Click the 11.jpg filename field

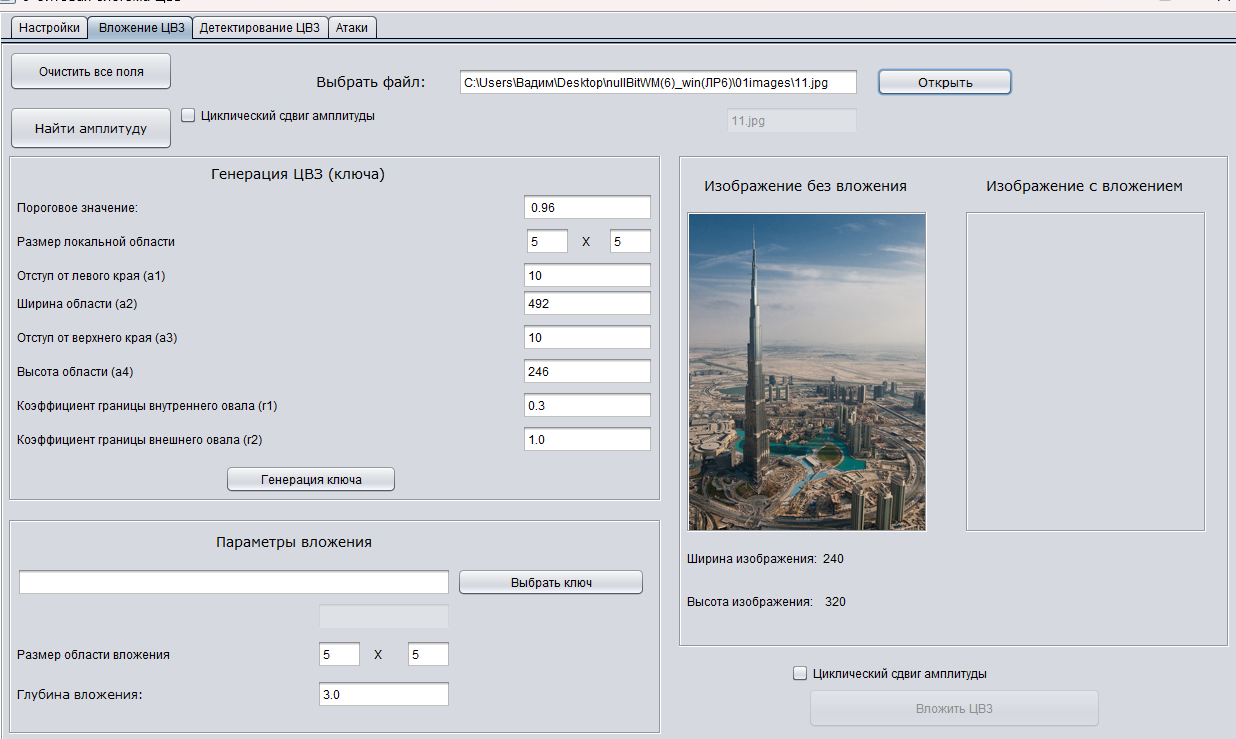(x=791, y=121)
